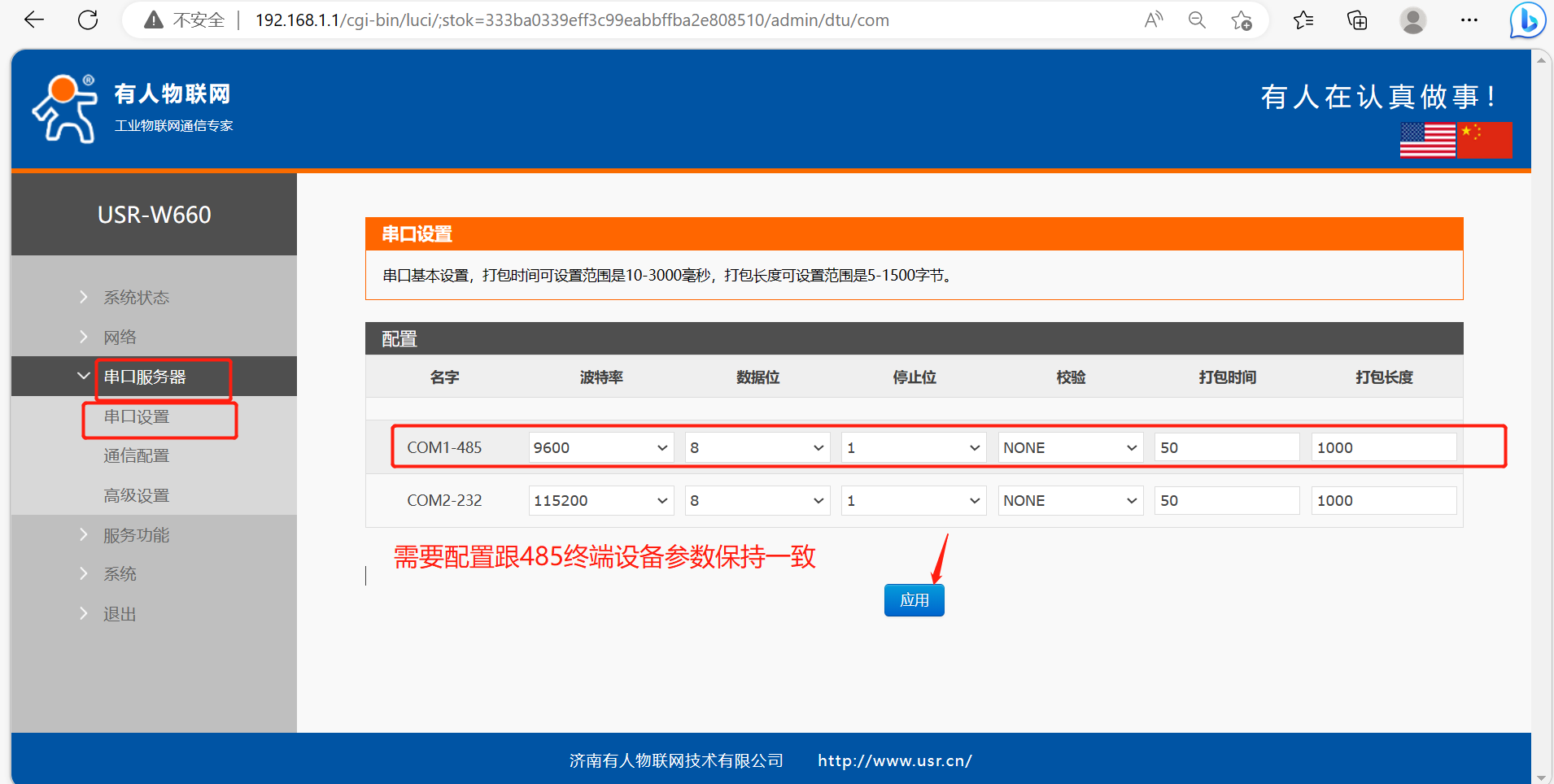
Task: Click the browser back arrow
Action: point(34,20)
